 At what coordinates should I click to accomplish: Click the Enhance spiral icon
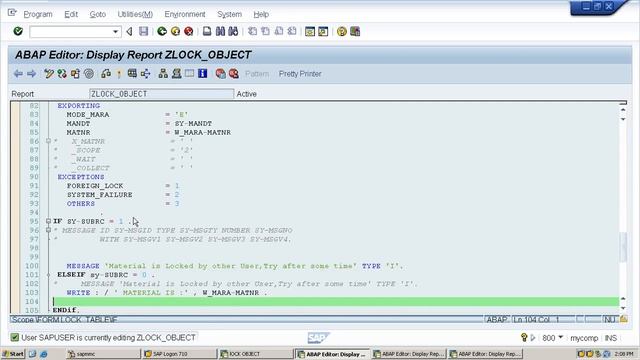click(89, 74)
